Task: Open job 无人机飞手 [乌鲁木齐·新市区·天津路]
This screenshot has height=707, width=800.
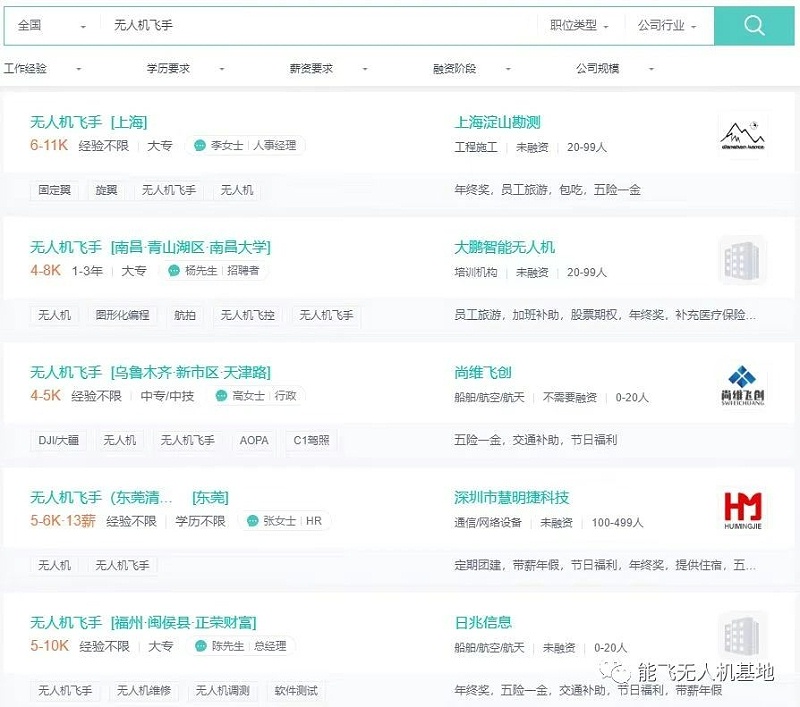Action: [150, 372]
